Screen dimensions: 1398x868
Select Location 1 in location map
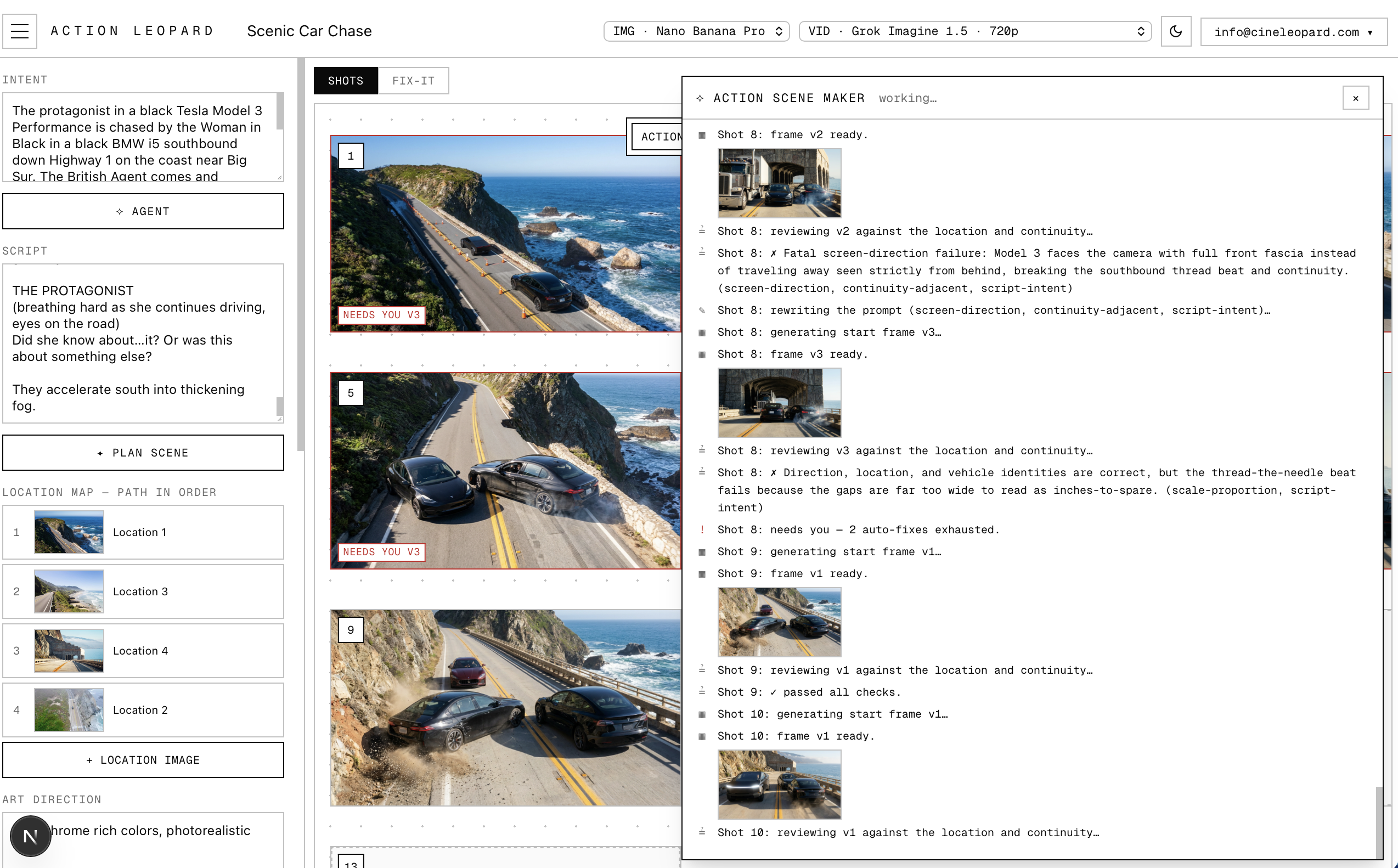point(143,532)
